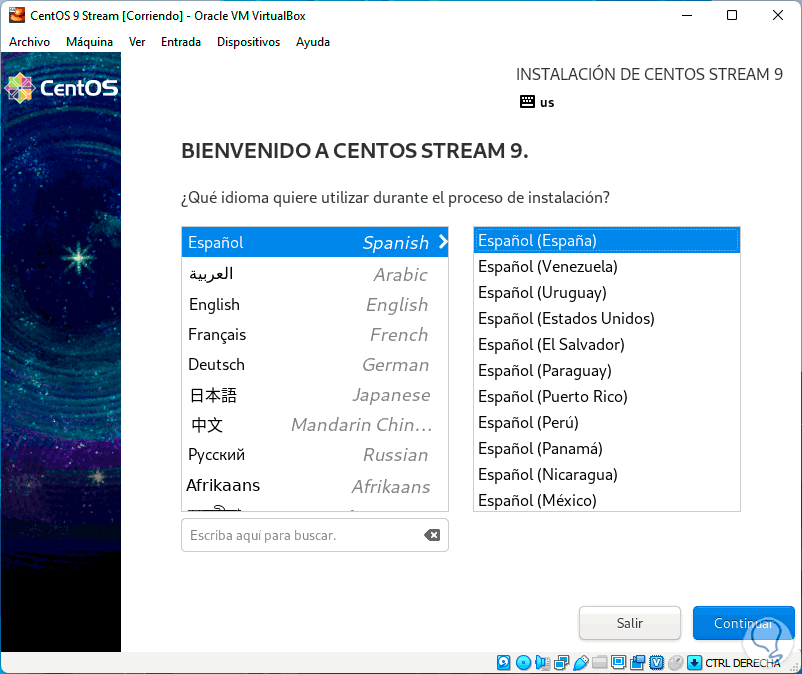The image size is (802, 674).
Task: Select the Français French row
Action: coord(315,334)
